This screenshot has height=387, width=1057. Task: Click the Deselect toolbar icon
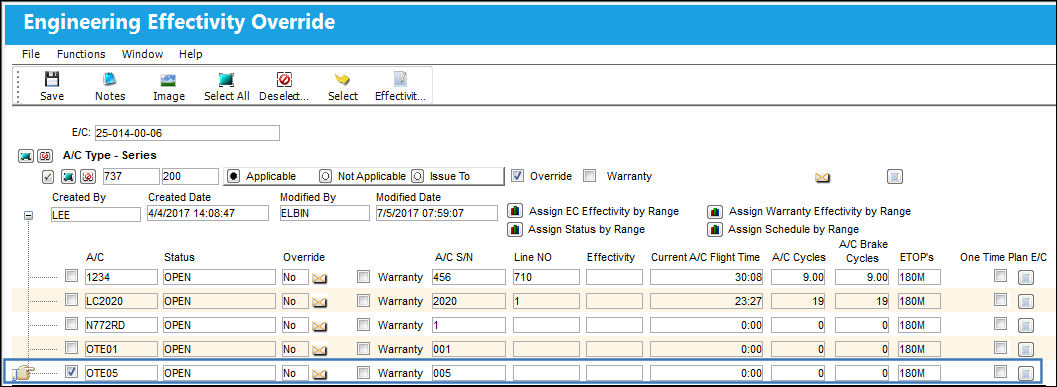284,80
